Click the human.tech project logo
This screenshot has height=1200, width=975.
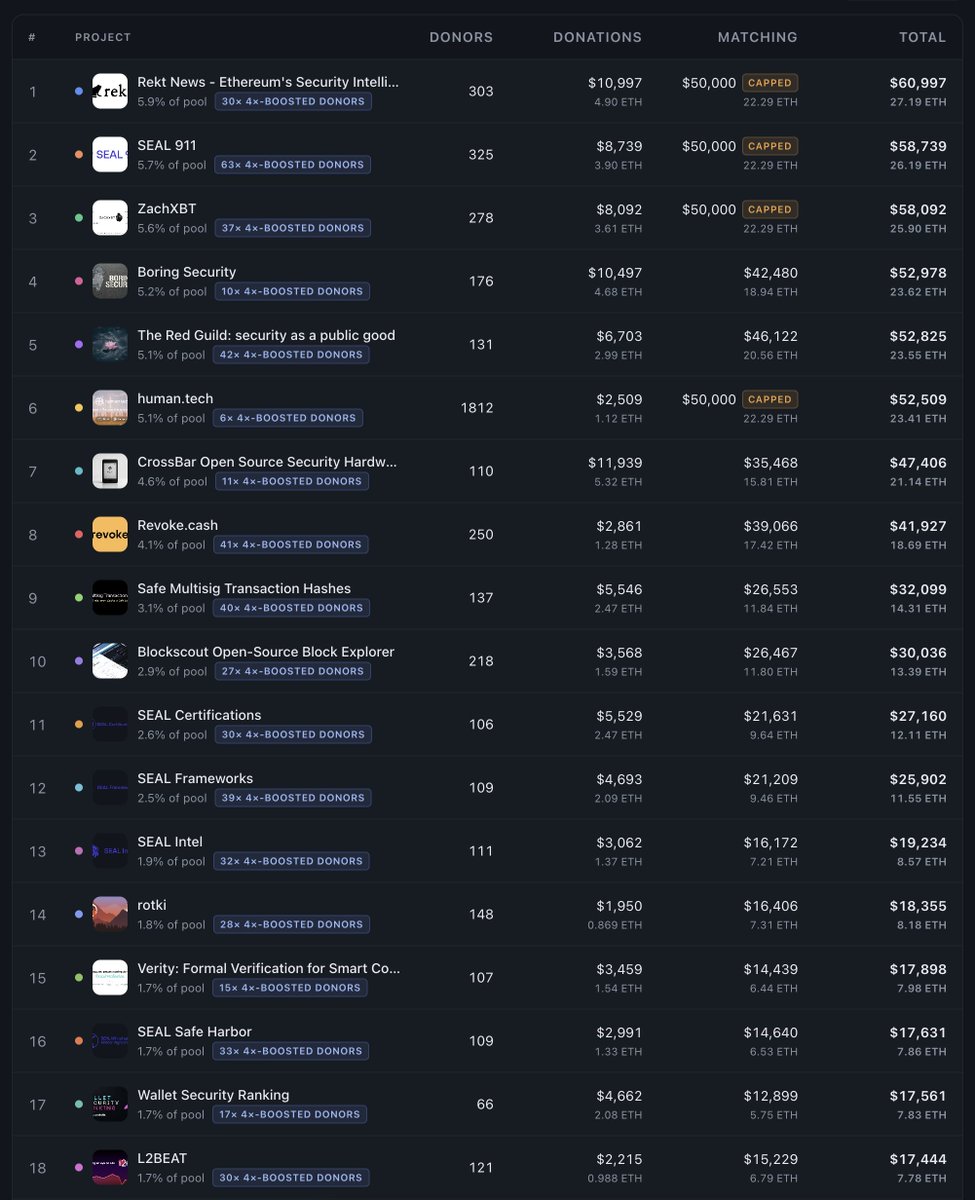[x=110, y=408]
